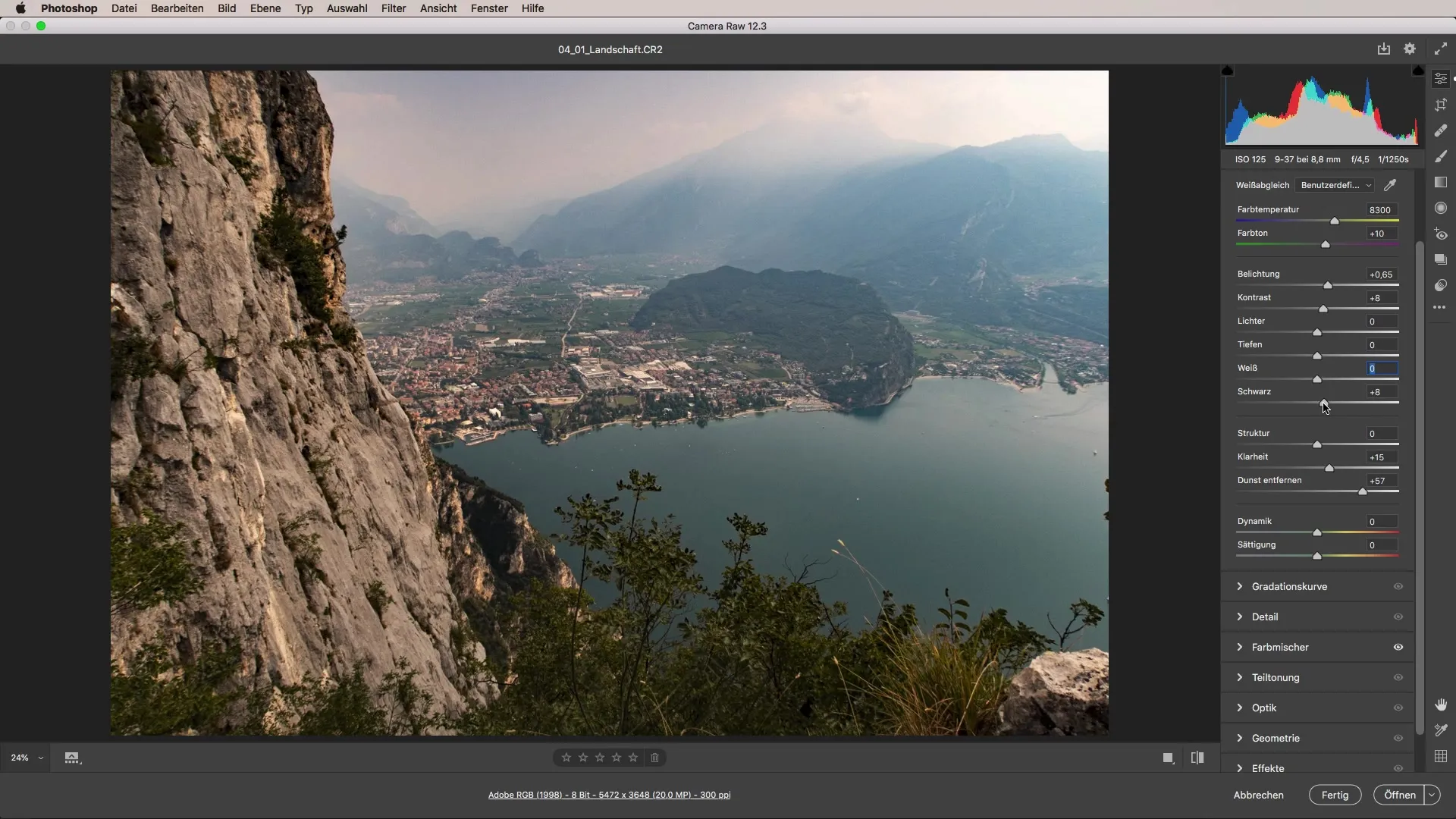The image size is (1456, 819).
Task: Click the save image download icon
Action: (1384, 49)
